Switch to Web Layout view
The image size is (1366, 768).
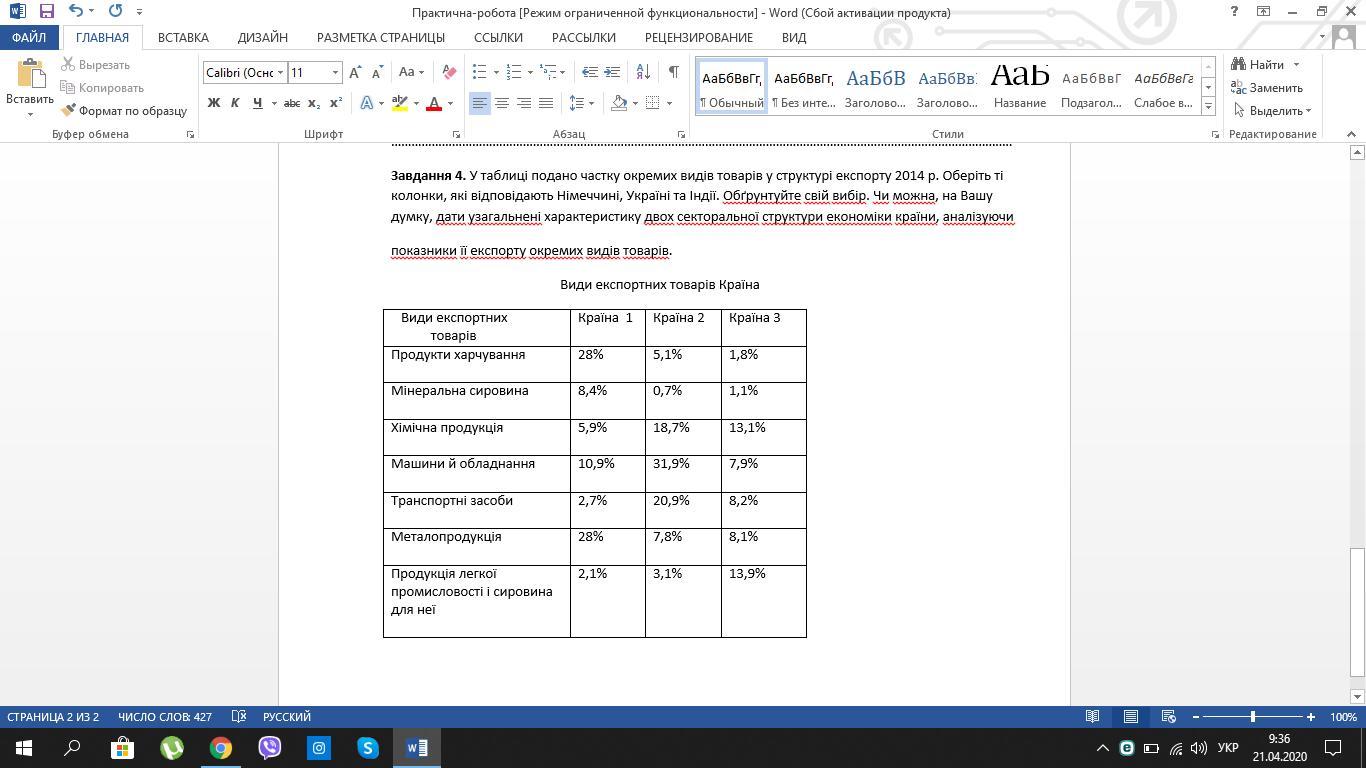click(x=1168, y=717)
